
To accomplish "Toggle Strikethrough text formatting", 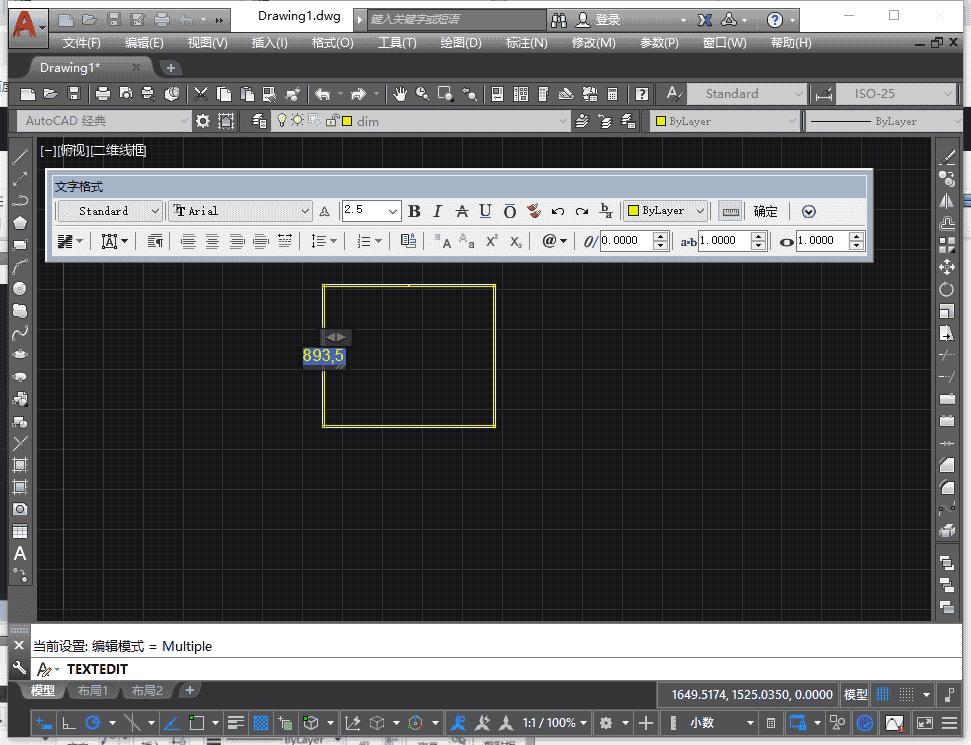I will pos(462,212).
